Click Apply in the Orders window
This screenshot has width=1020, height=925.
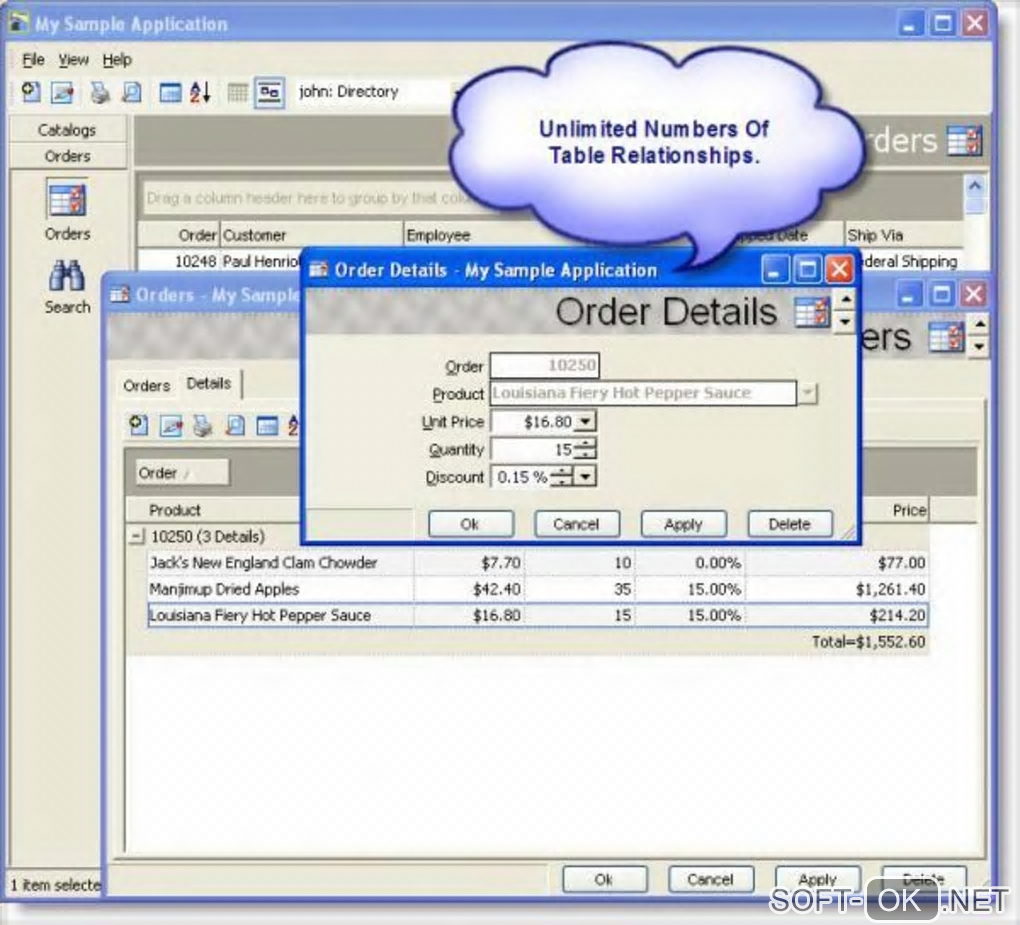[x=818, y=879]
